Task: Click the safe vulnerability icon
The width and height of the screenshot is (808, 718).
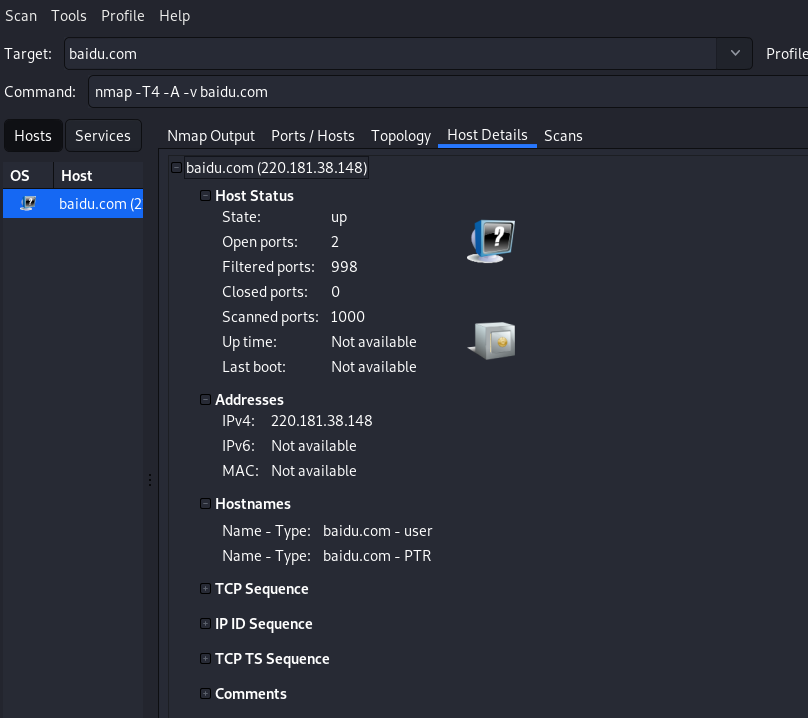Action: 492,341
